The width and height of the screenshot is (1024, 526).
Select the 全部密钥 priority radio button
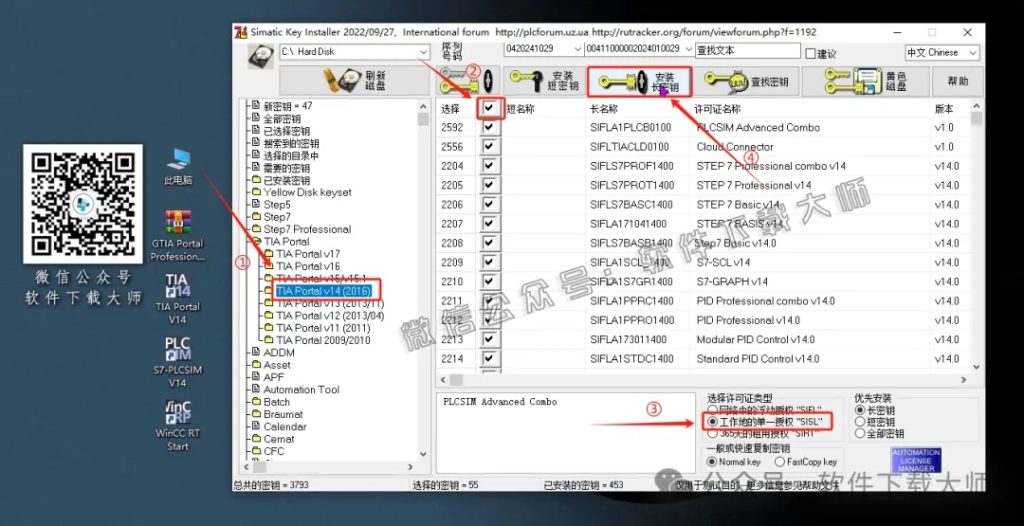860,433
